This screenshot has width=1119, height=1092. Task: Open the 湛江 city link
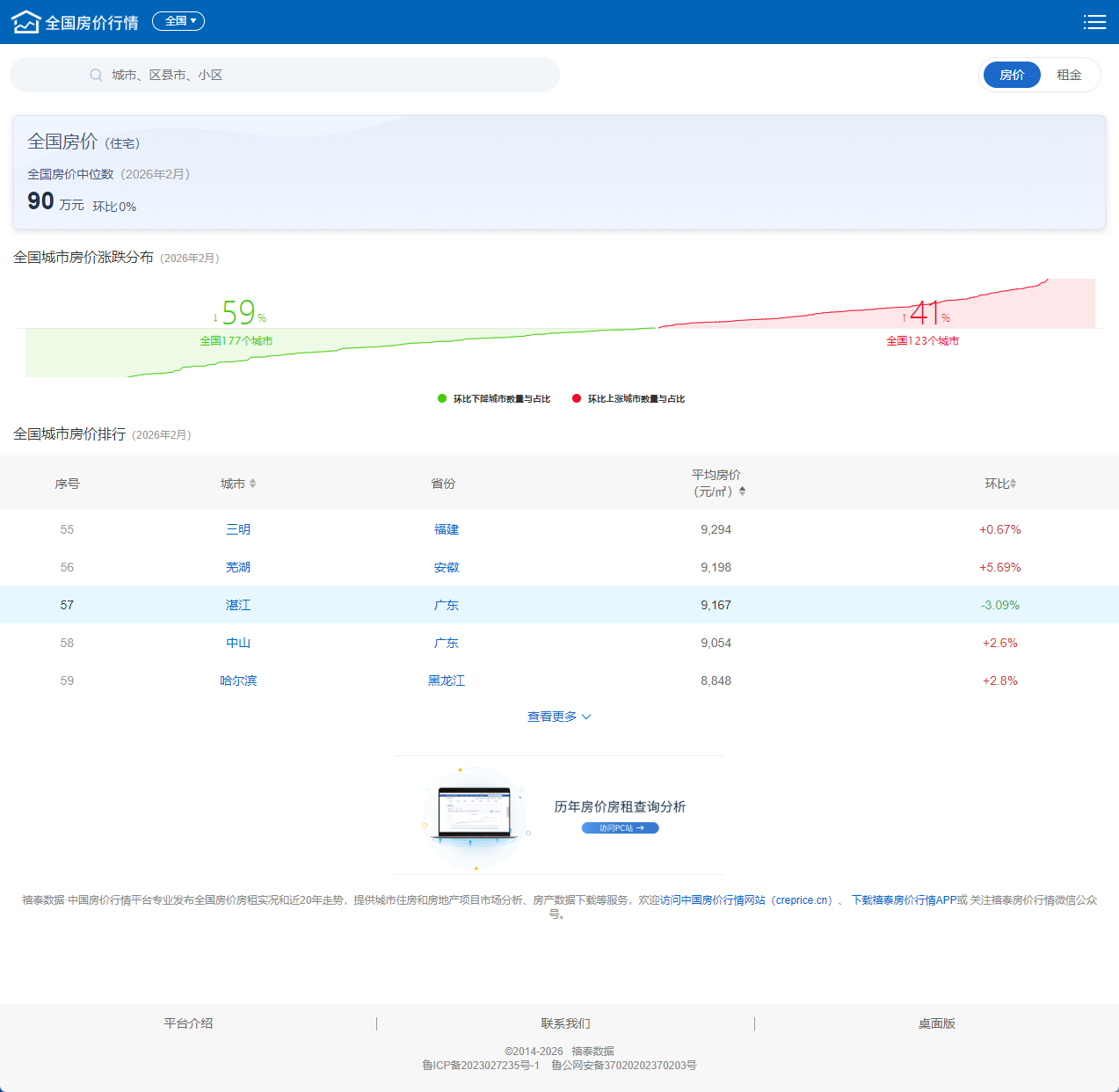(x=238, y=605)
